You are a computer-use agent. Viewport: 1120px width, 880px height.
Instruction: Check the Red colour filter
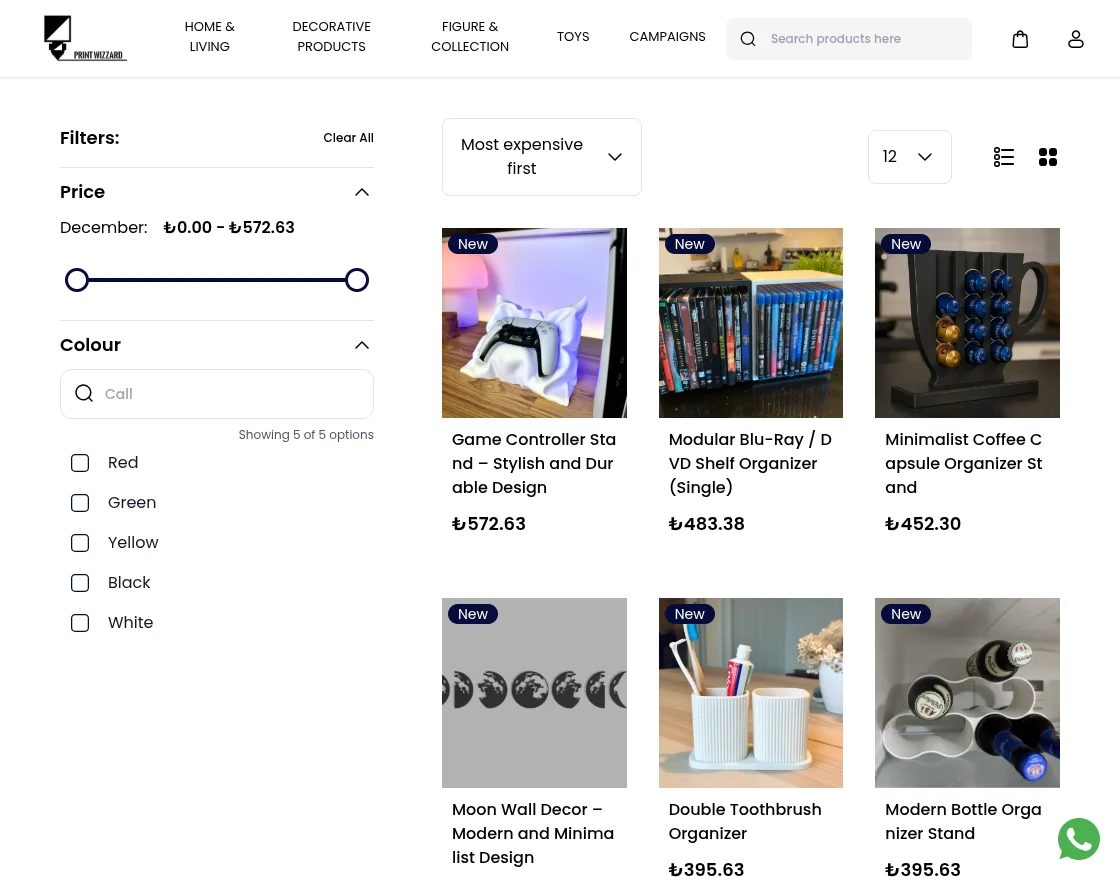pyautogui.click(x=80, y=462)
